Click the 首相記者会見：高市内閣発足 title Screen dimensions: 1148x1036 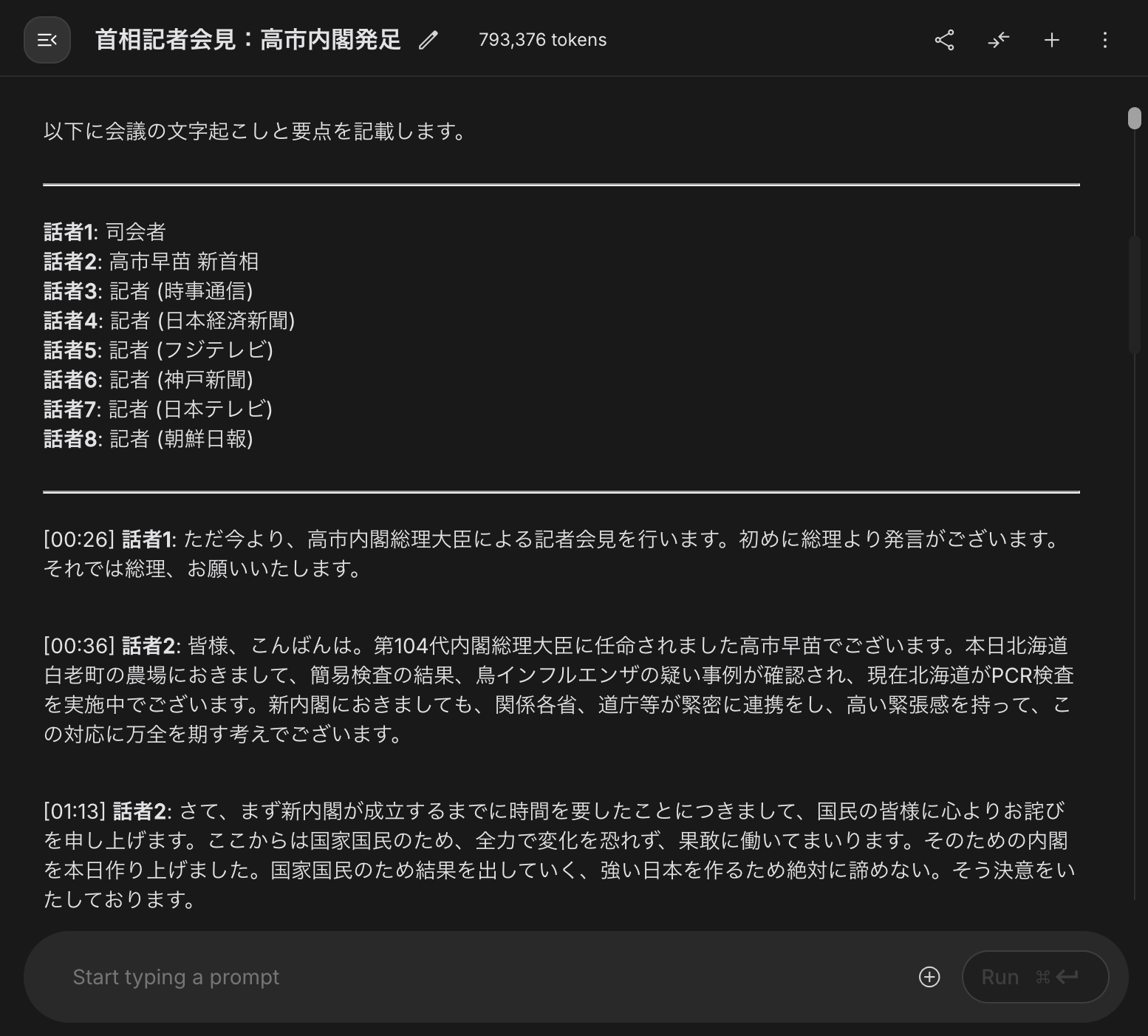248,40
